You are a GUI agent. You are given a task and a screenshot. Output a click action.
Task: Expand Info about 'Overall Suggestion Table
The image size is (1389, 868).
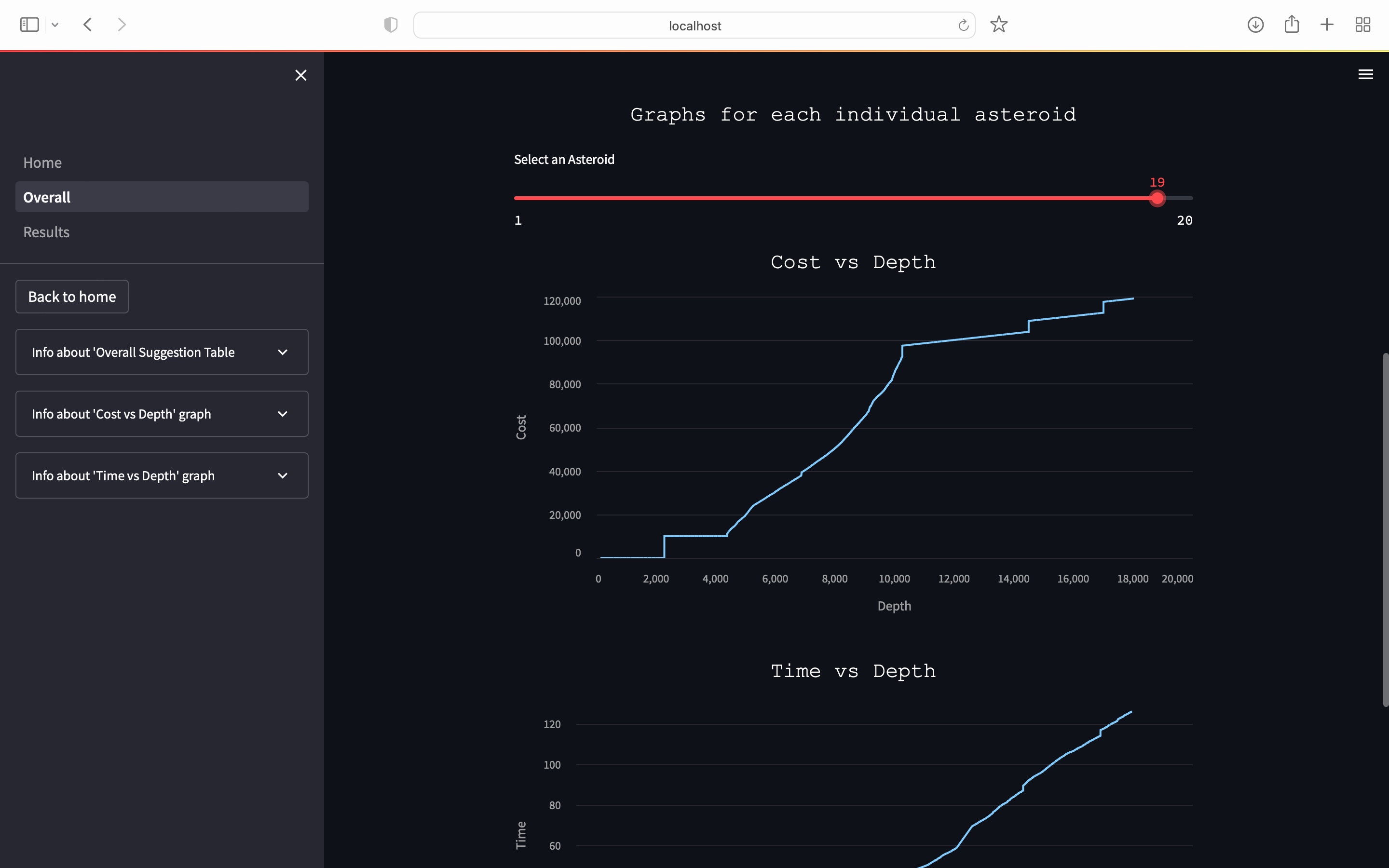point(162,352)
